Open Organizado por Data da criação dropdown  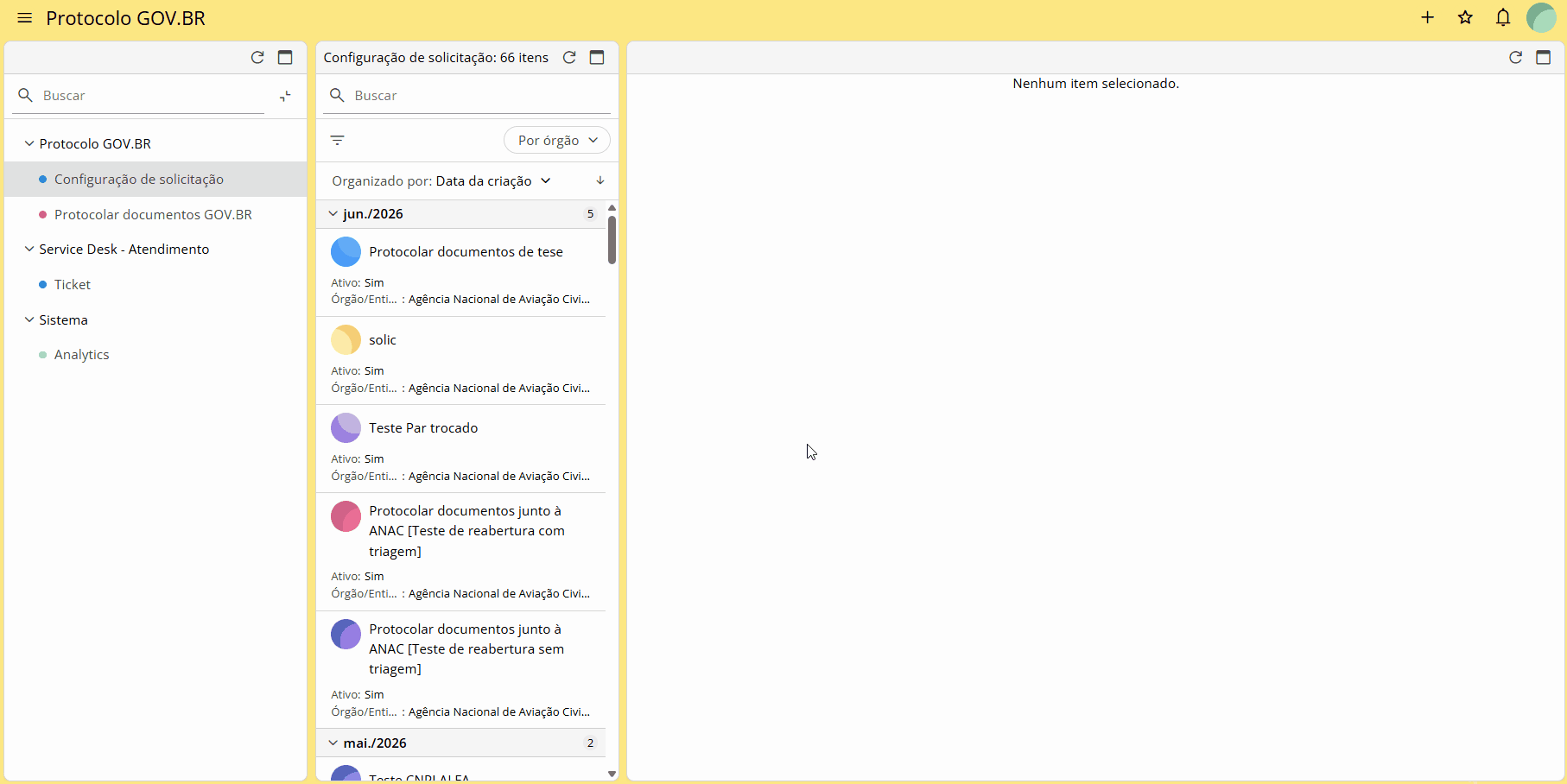tap(441, 180)
